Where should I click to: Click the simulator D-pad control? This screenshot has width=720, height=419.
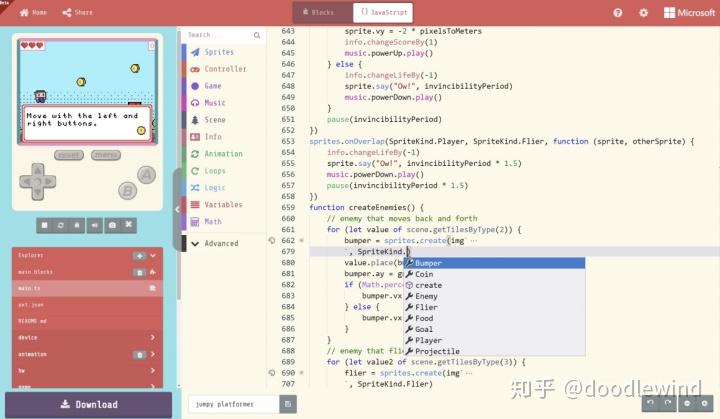38,182
